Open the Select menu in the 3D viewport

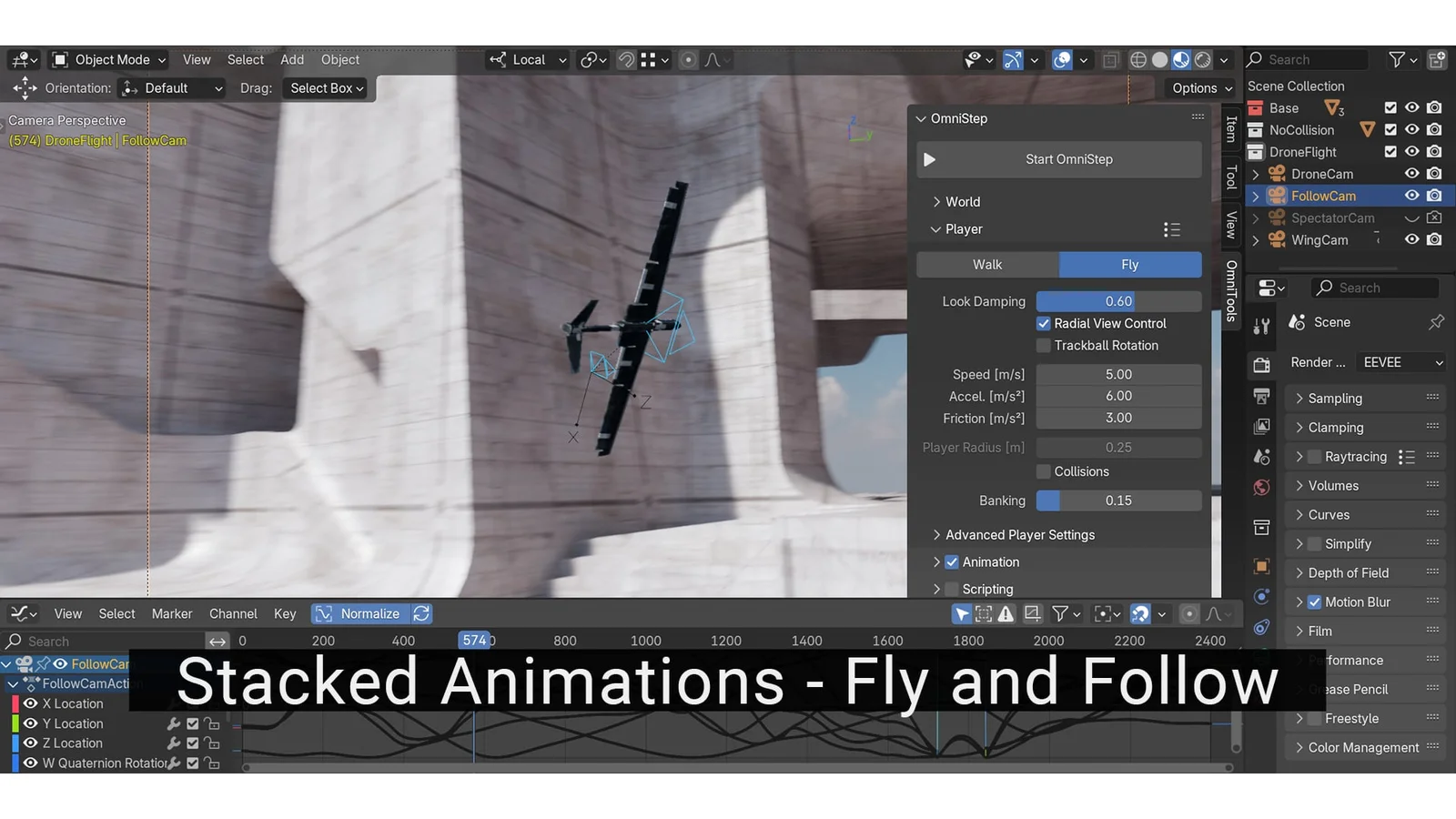click(x=245, y=59)
